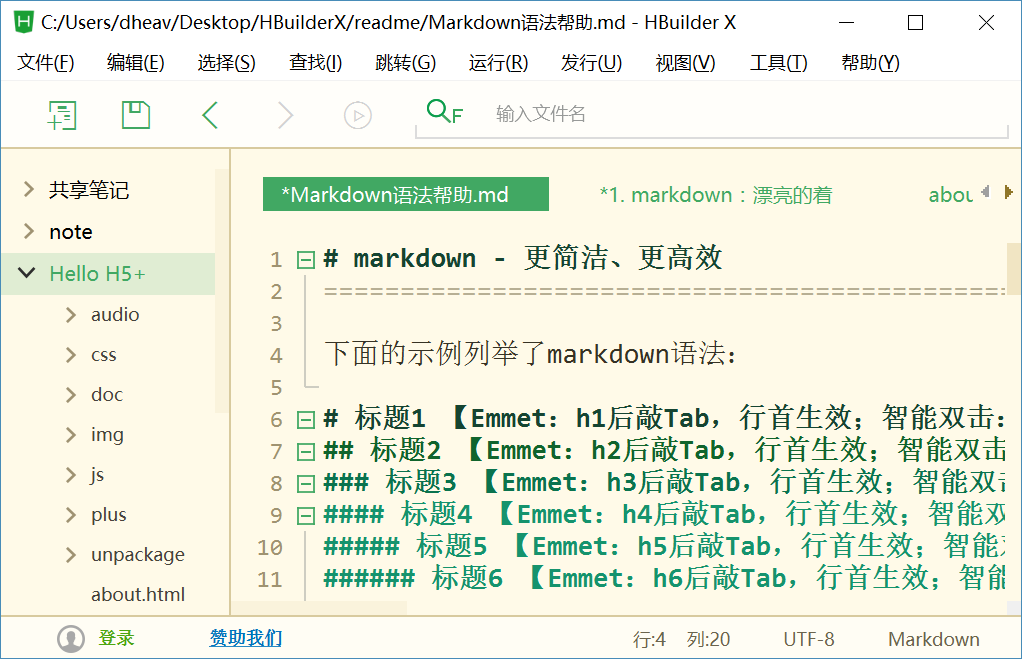
Task: Click 登录 to sign in
Action: click(116, 638)
